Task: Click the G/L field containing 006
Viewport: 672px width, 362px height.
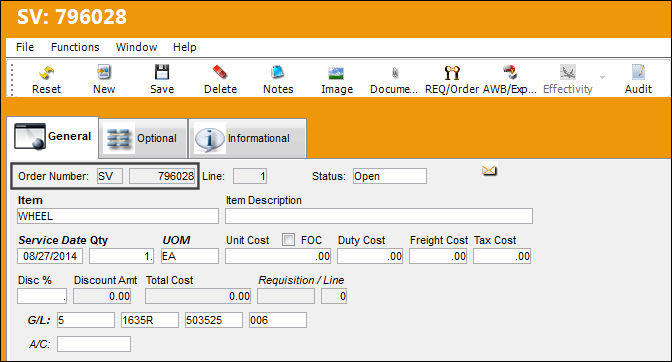Action: [278, 320]
